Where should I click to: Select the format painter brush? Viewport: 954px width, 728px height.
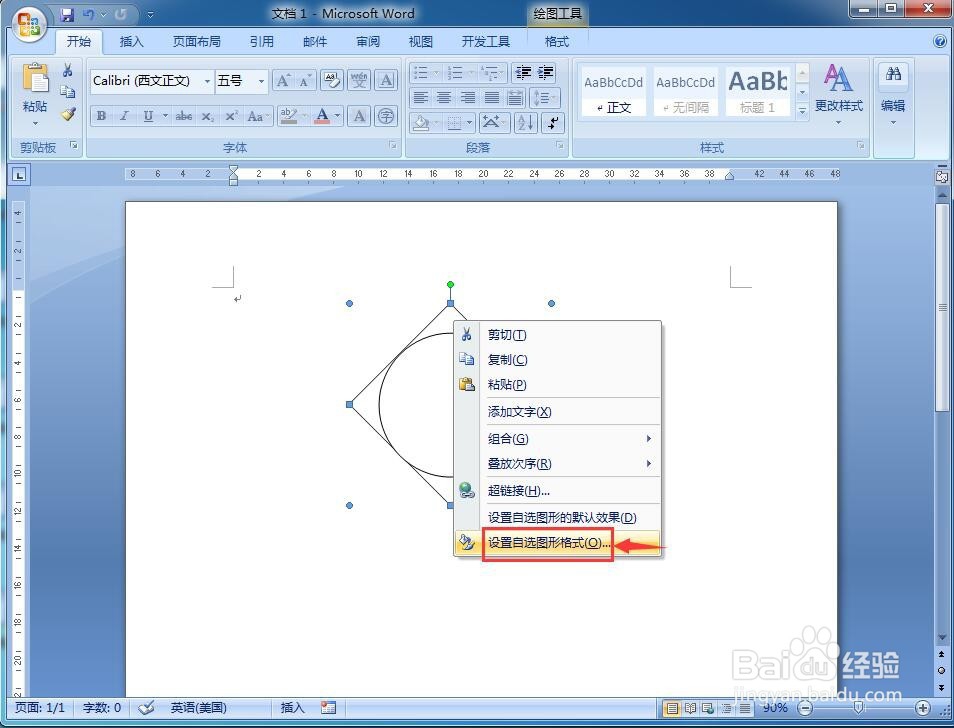point(68,113)
